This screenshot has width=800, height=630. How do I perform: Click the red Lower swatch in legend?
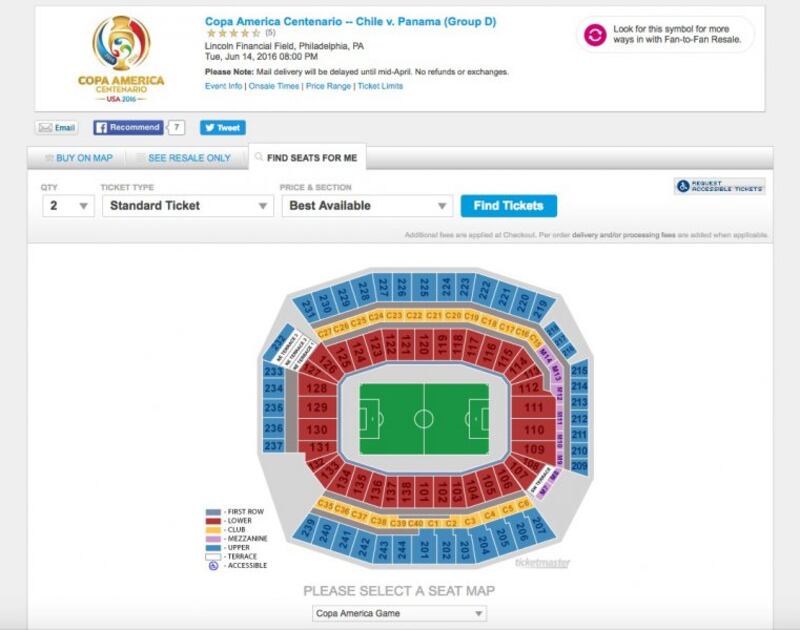pyautogui.click(x=213, y=521)
